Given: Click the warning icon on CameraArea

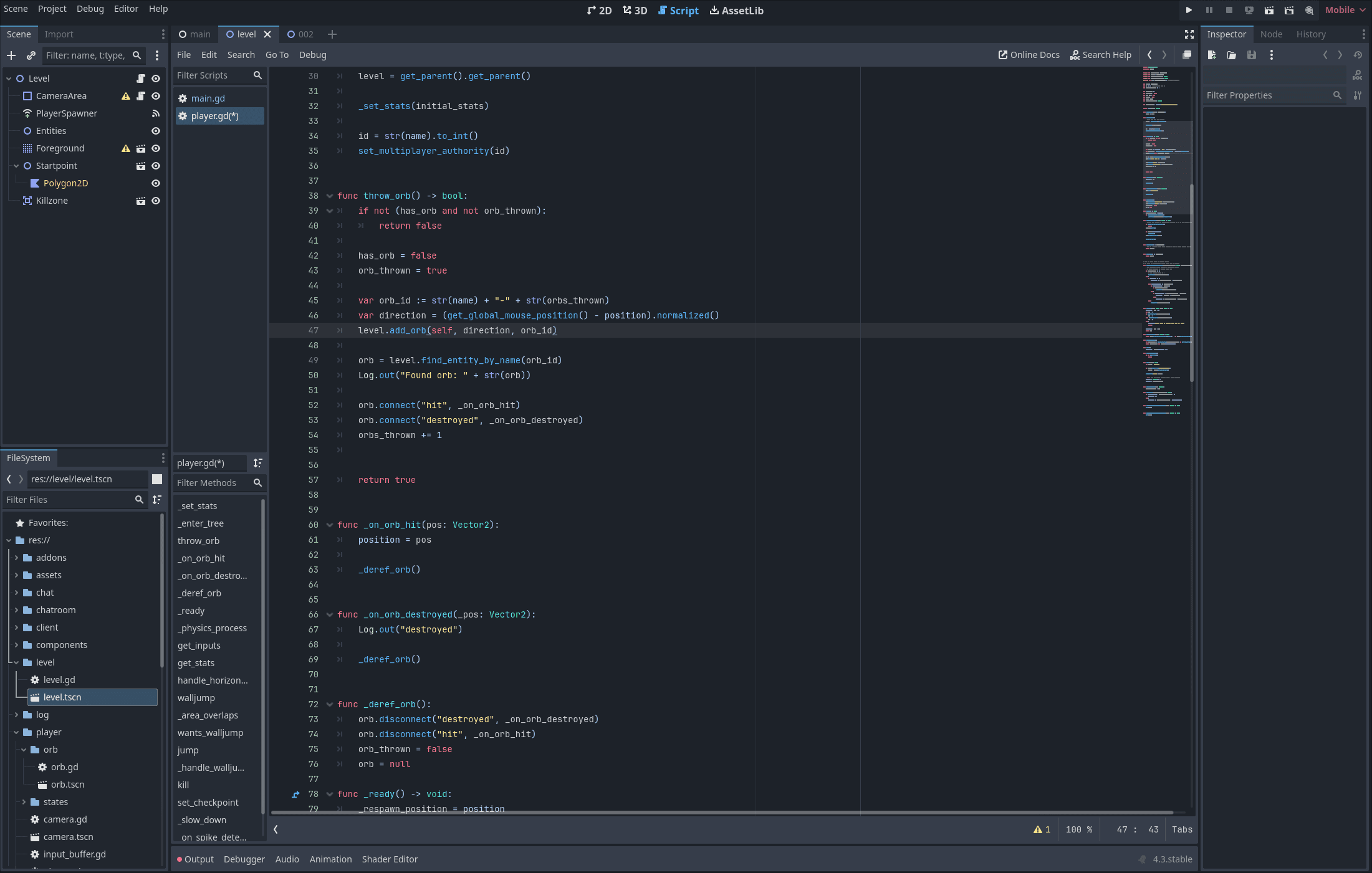Looking at the screenshot, I should pyautogui.click(x=126, y=96).
